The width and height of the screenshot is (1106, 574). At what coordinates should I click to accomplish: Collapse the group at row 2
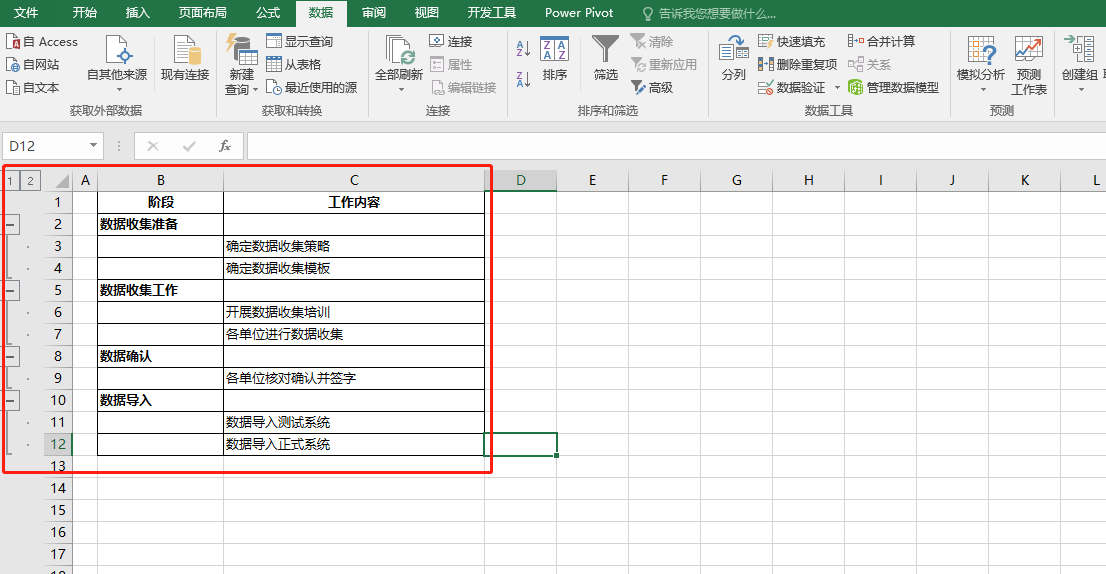tap(11, 224)
